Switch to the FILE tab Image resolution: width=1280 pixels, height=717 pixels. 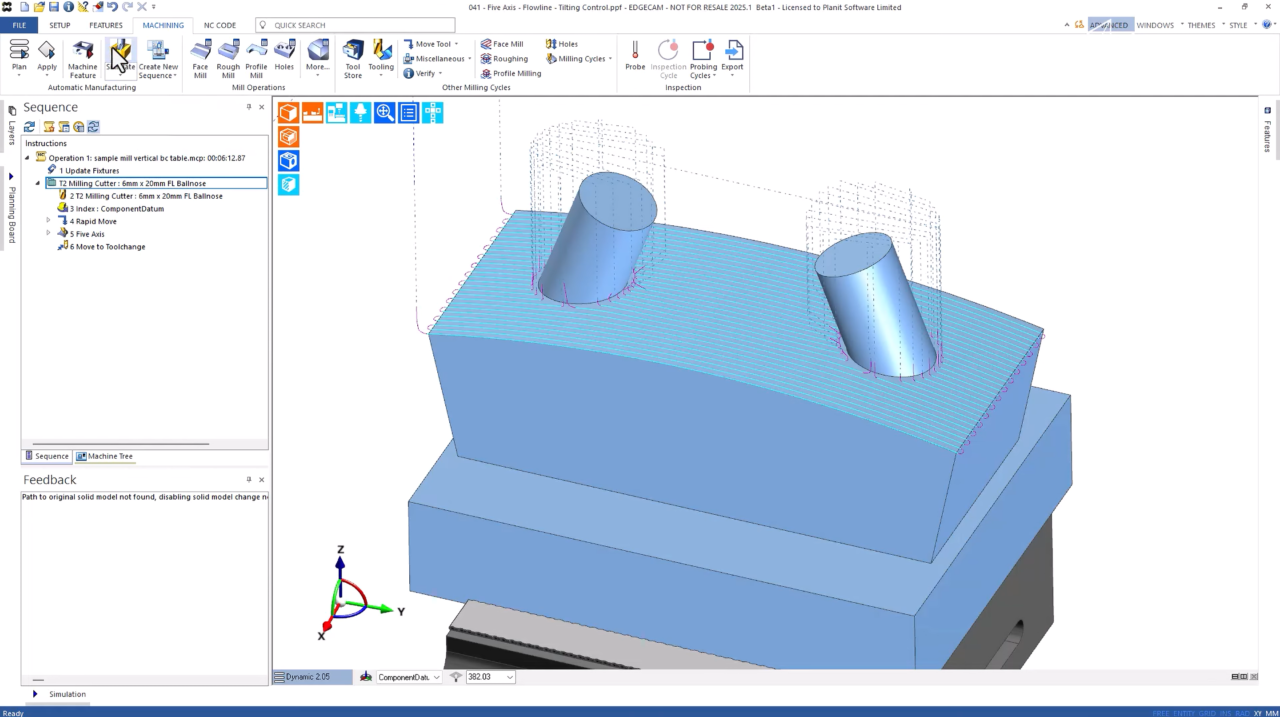(19, 25)
